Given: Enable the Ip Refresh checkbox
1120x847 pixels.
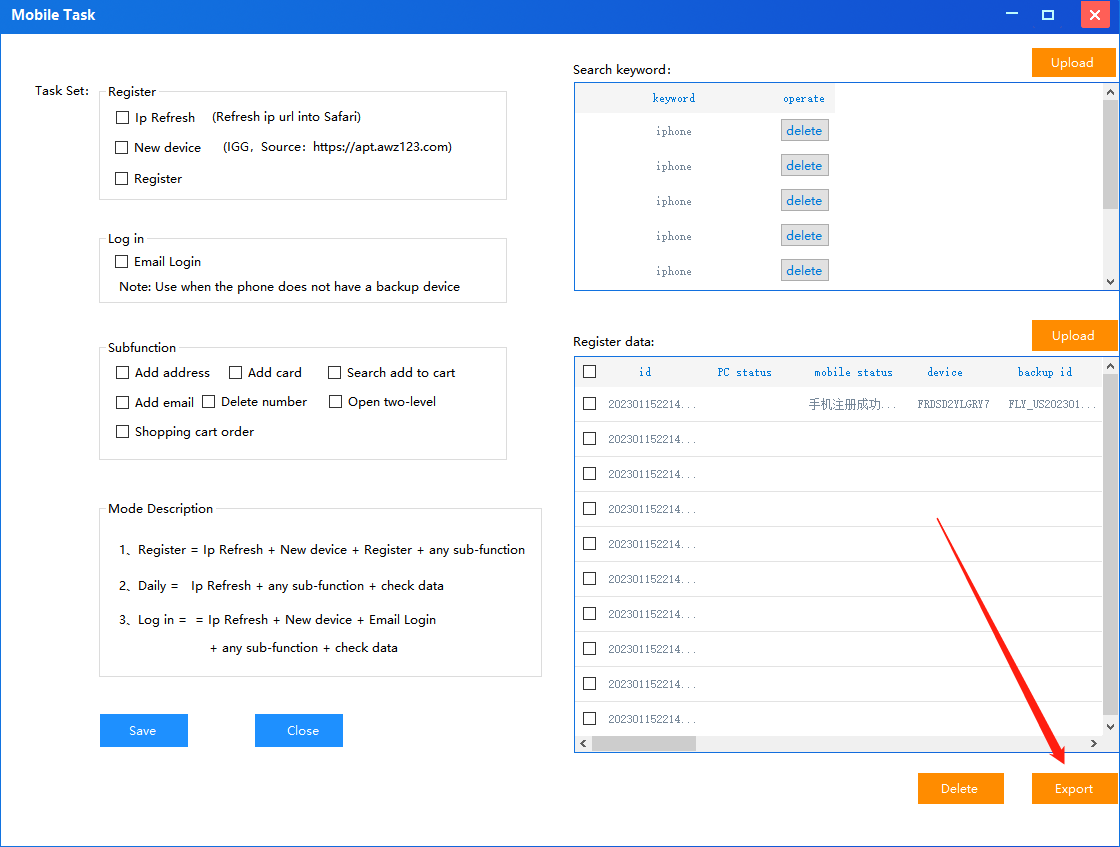Looking at the screenshot, I should click(122, 117).
